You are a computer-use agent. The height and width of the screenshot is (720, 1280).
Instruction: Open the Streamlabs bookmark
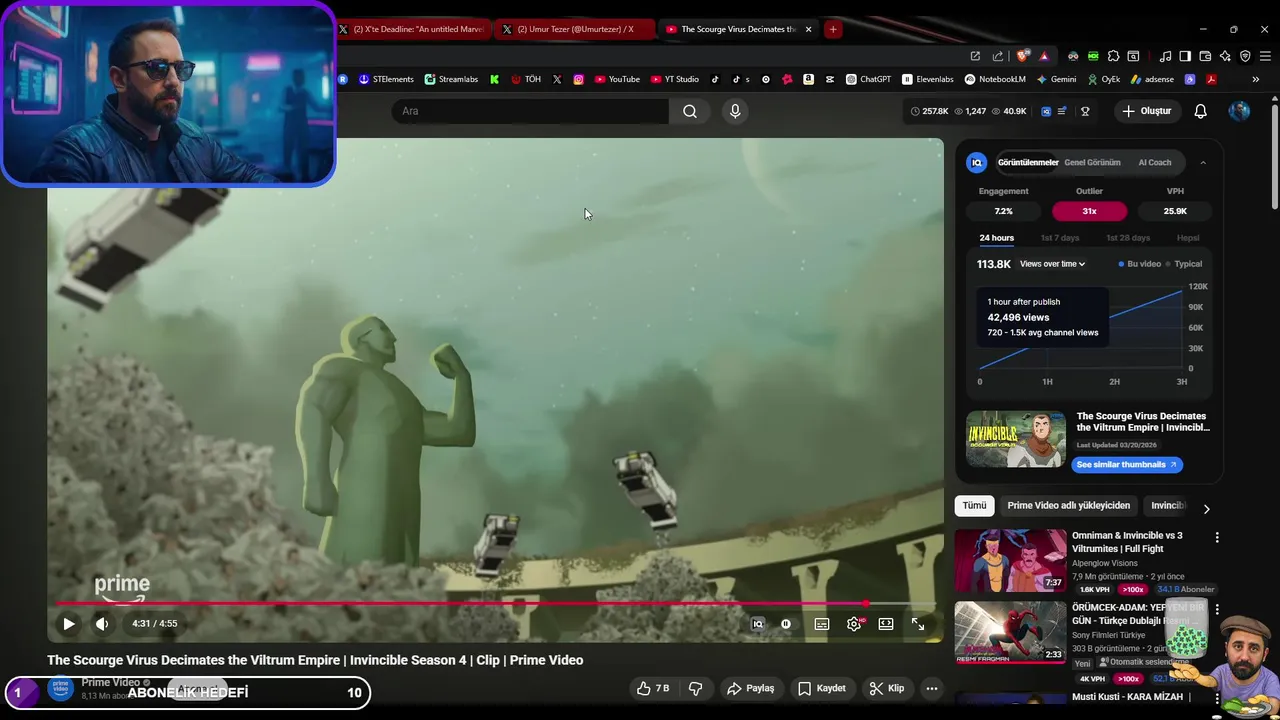pos(451,79)
